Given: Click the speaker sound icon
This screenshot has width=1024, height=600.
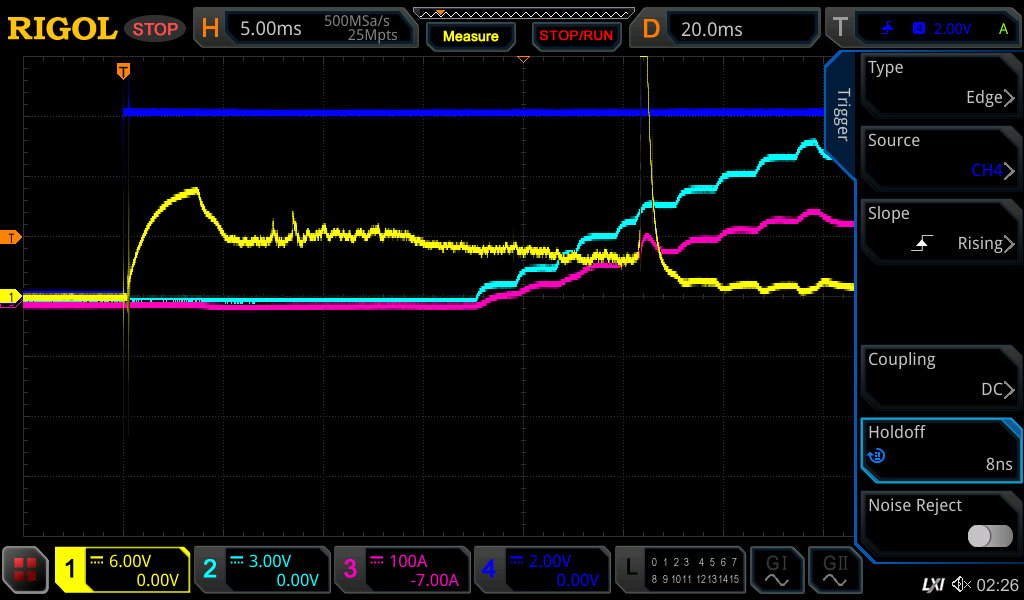Looking at the screenshot, I should coord(961,583).
